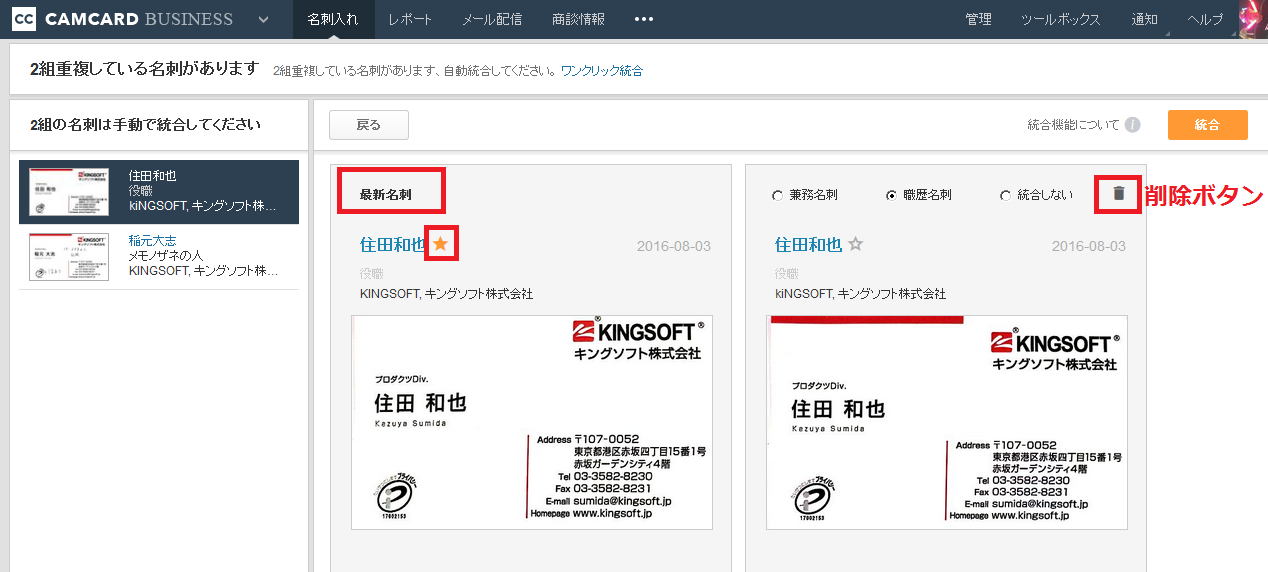Expand the CAMCARD BUSINESS dropdown arrow
The image size is (1268, 572).
coord(263,19)
